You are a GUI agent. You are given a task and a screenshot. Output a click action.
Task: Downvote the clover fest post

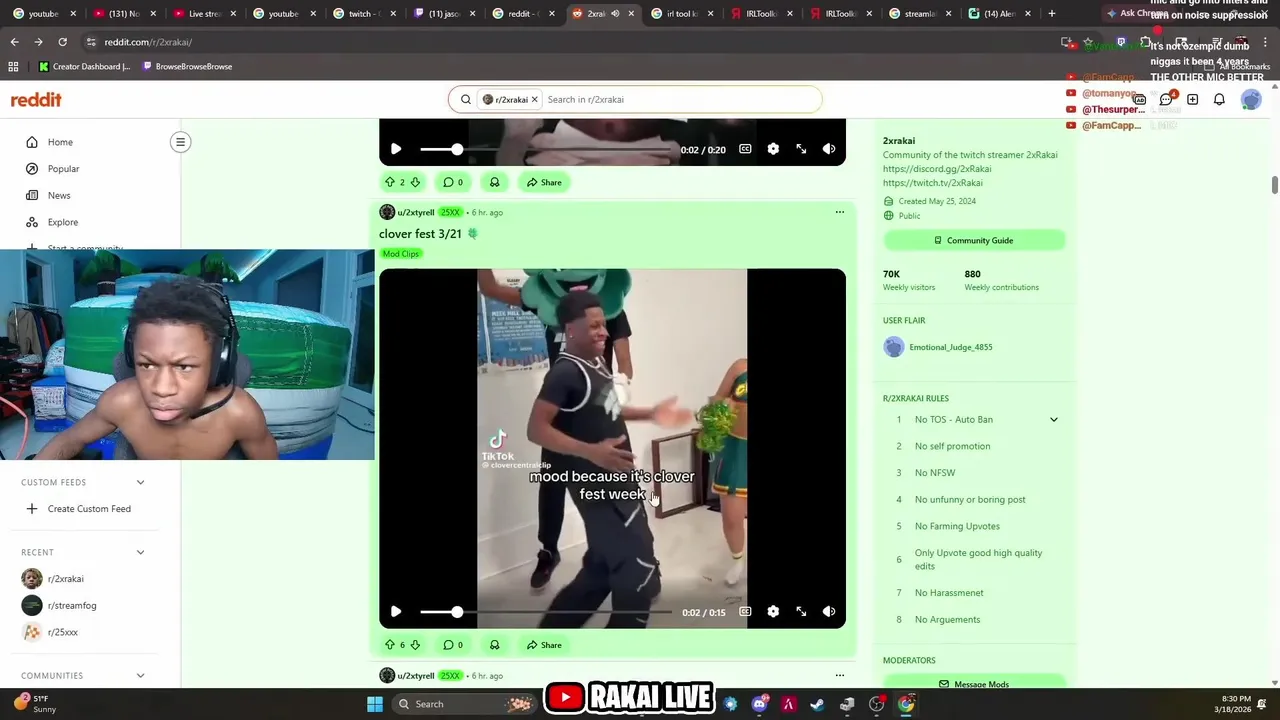click(x=415, y=645)
